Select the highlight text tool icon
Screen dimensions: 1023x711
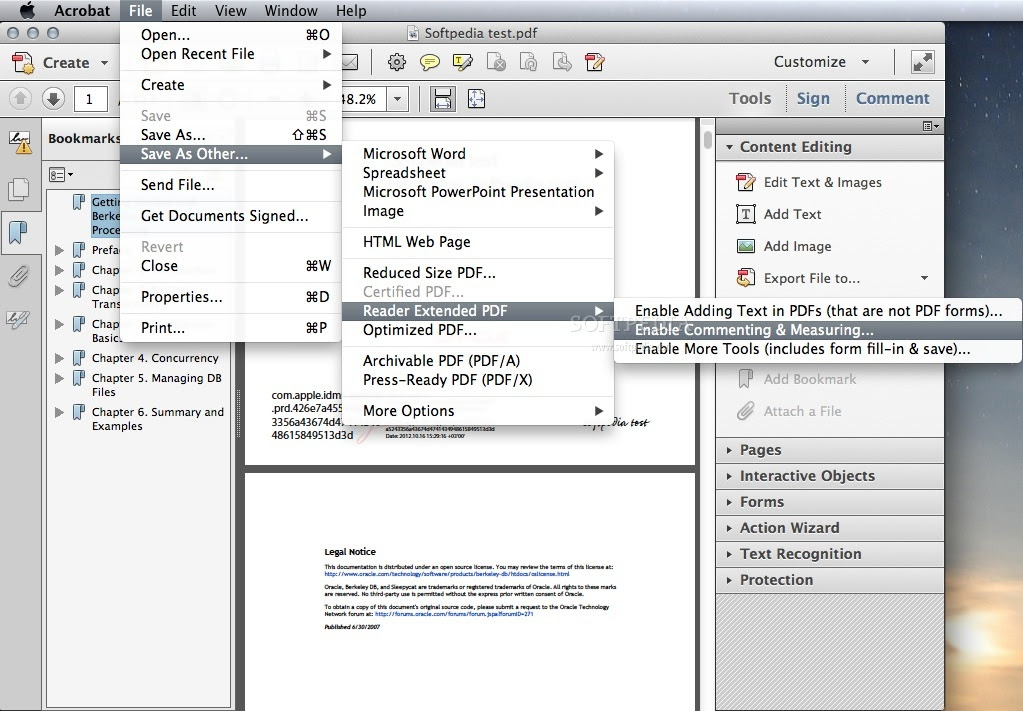point(463,63)
